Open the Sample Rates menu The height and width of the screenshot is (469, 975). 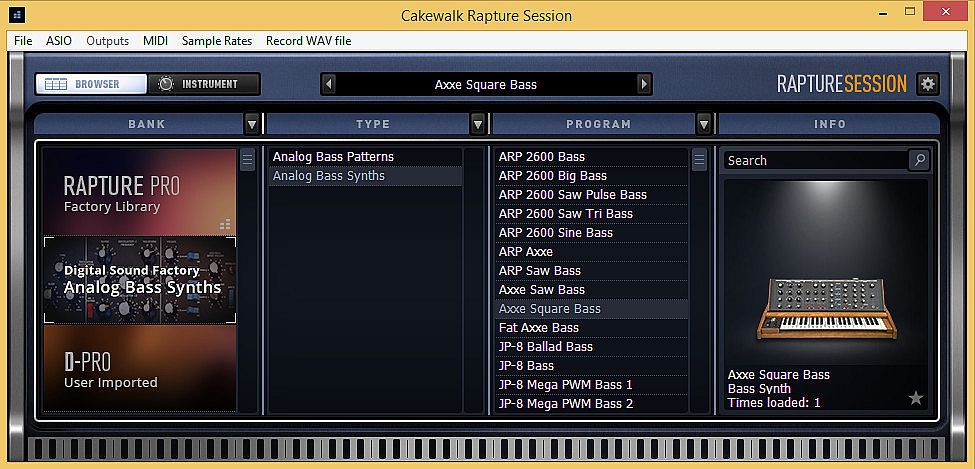pos(217,41)
